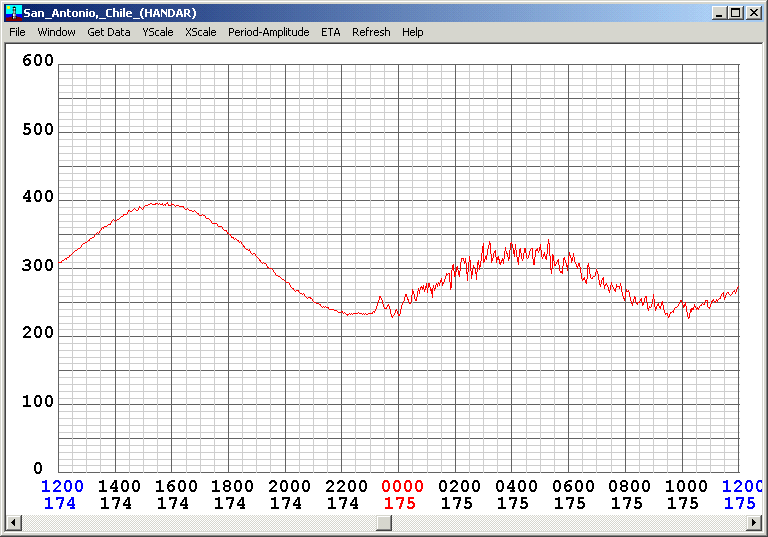Expand the XScale menu

[x=200, y=32]
